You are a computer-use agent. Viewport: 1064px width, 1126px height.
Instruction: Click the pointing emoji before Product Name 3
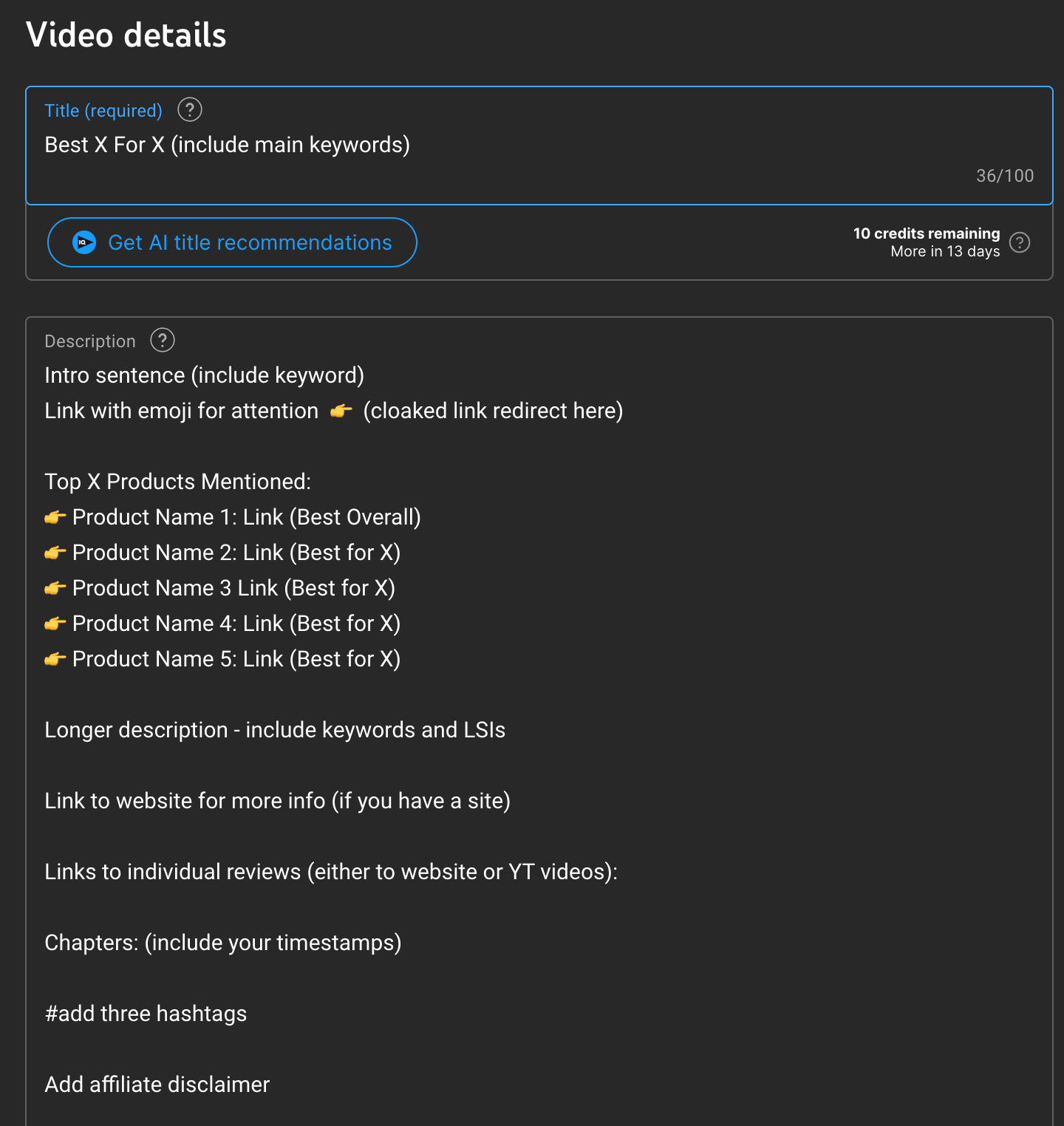pyautogui.click(x=55, y=588)
